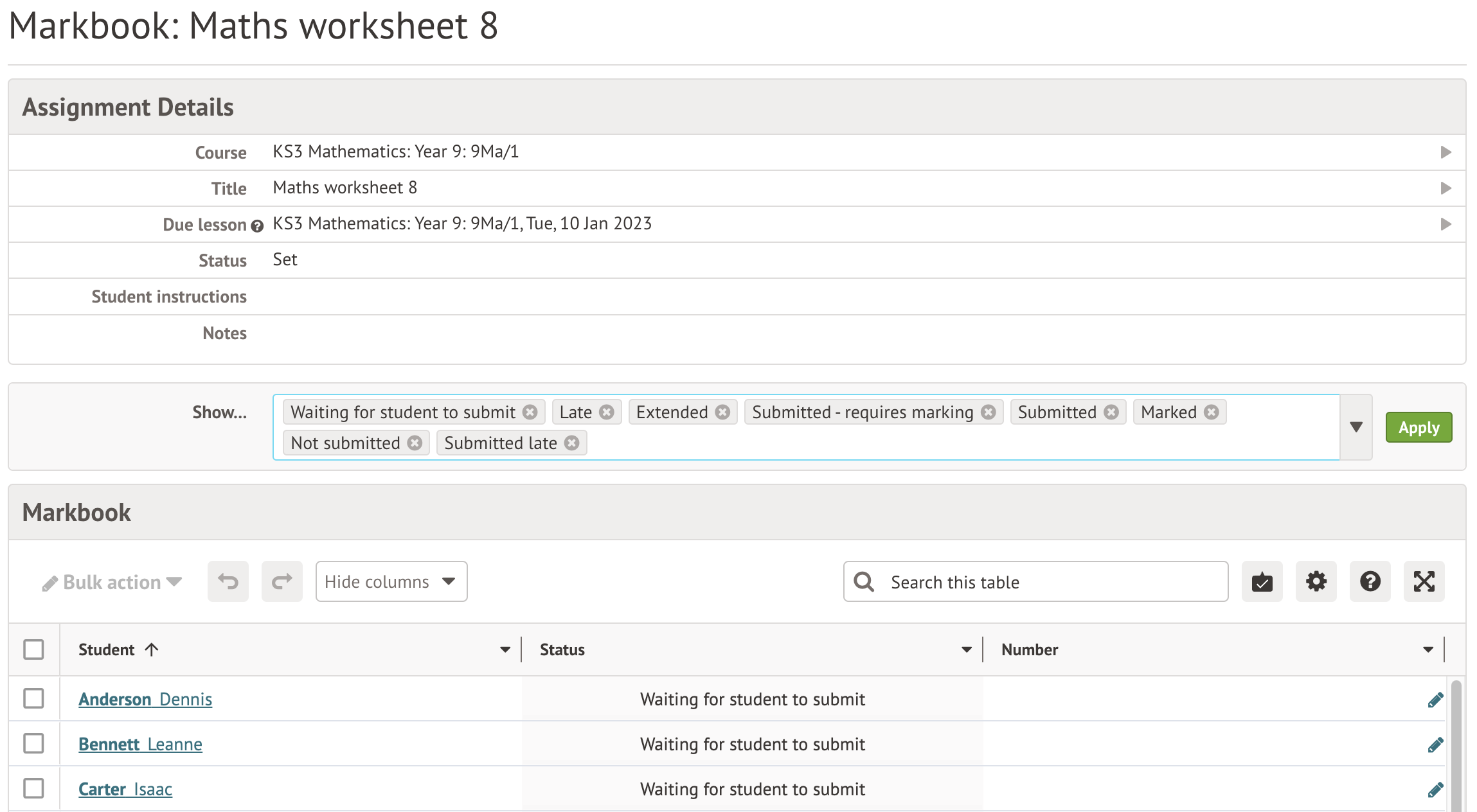Expand the Course details arrow
1477x812 pixels.
[1446, 152]
